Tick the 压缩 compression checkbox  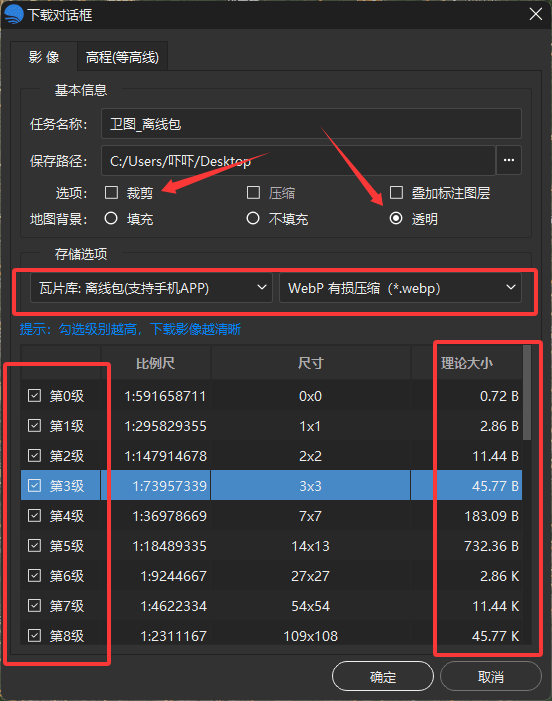[253, 193]
